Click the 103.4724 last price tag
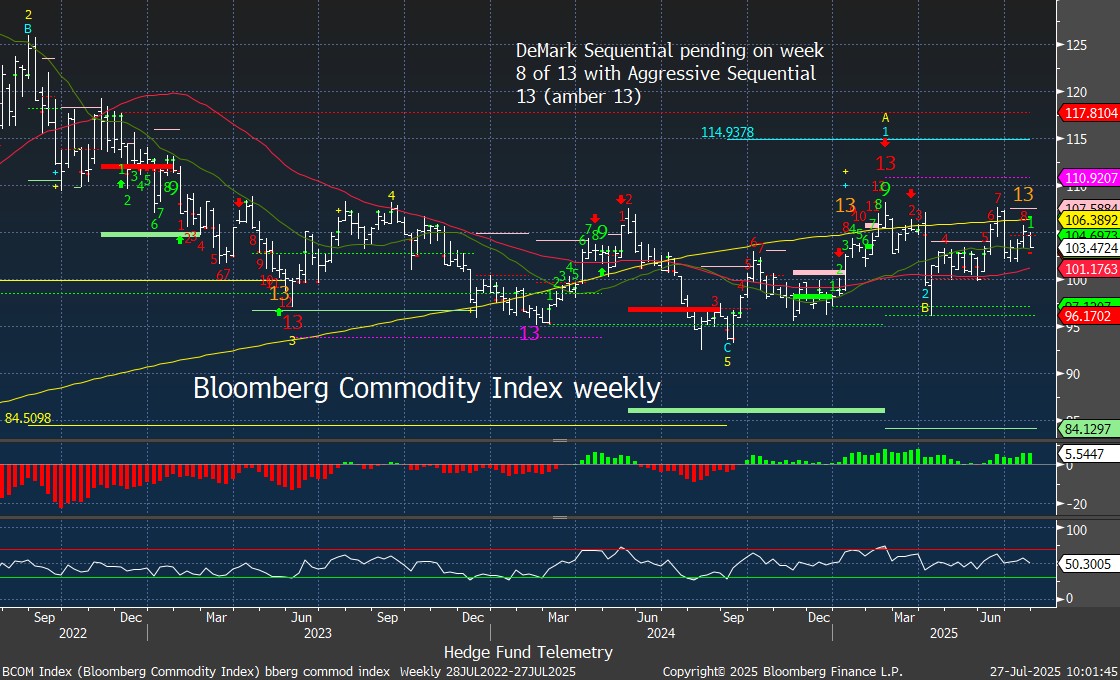 [x=1089, y=249]
